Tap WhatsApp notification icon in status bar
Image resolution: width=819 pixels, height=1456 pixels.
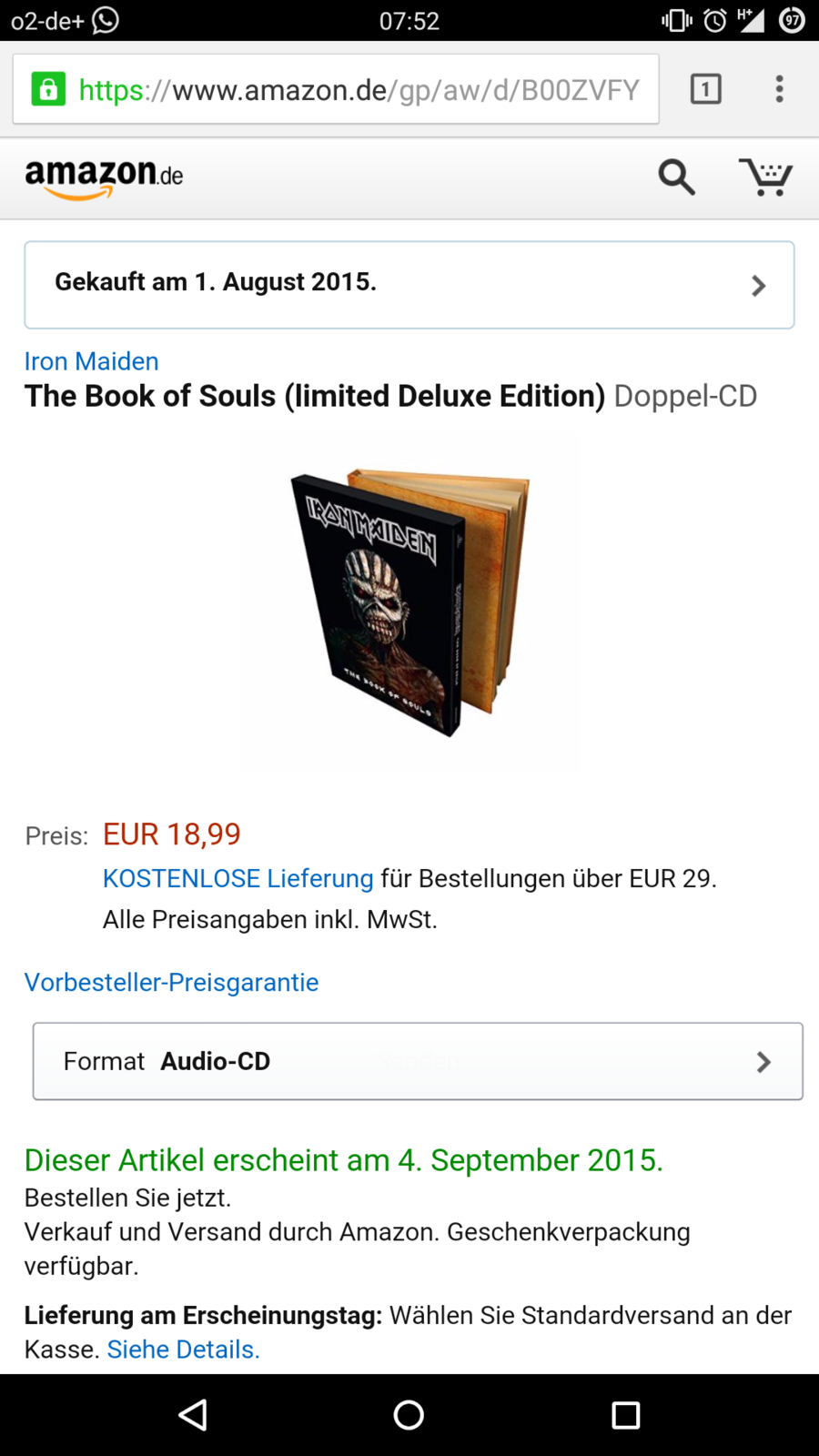point(106,19)
